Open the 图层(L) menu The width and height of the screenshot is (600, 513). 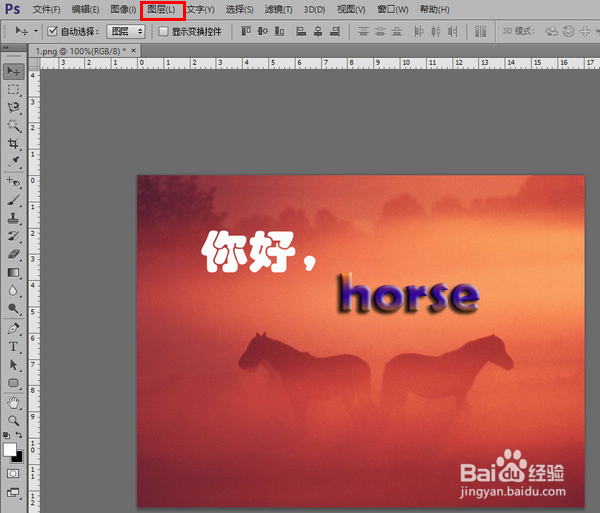pos(161,10)
